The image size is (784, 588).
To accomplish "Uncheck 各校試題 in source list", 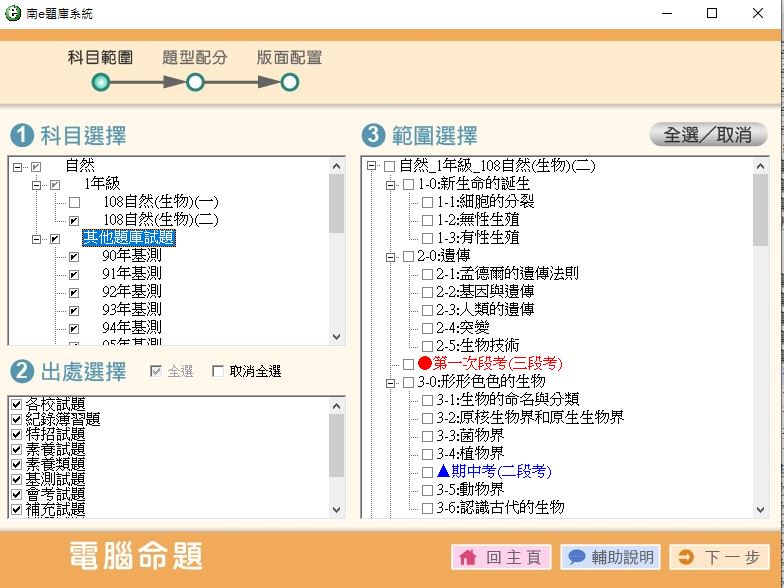I will click(x=15, y=403).
